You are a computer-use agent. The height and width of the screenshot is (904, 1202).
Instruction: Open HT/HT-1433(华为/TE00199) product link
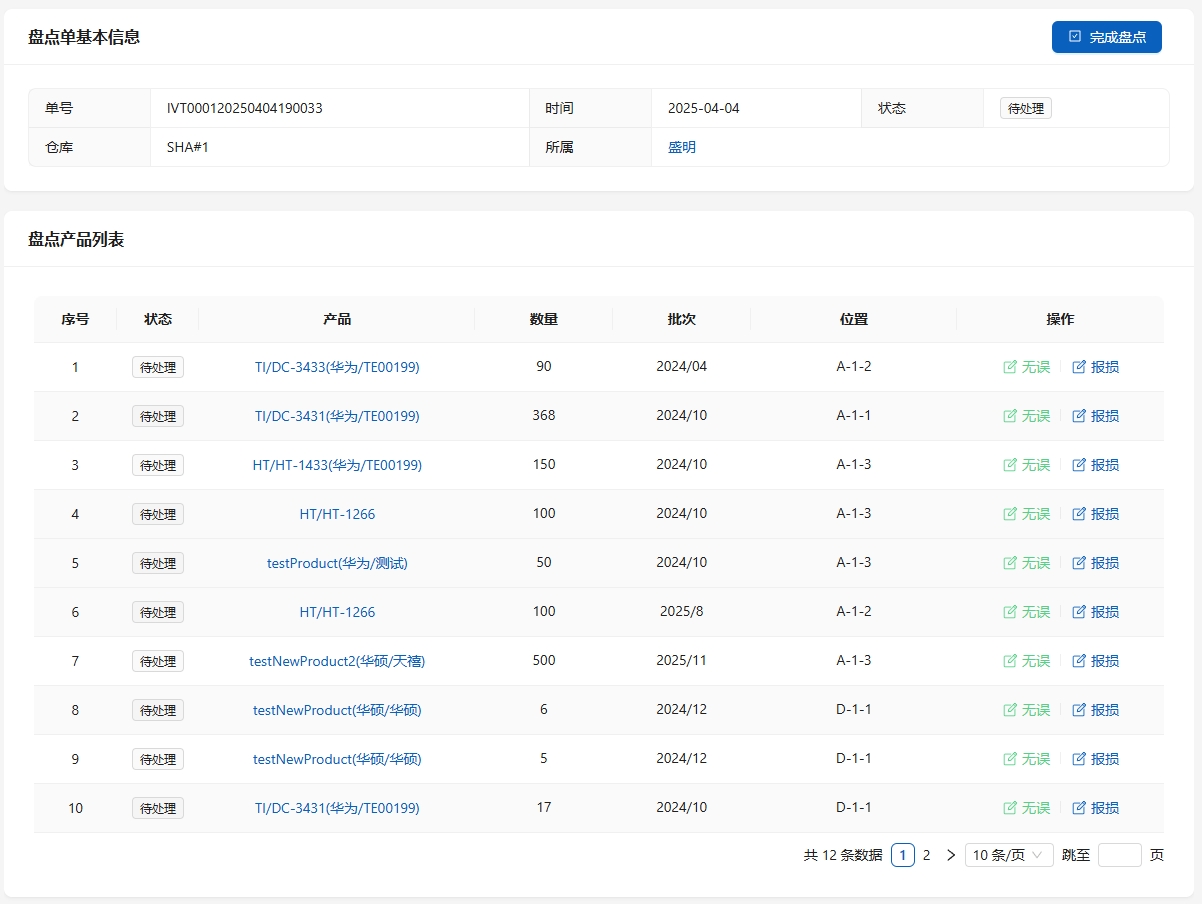point(337,465)
